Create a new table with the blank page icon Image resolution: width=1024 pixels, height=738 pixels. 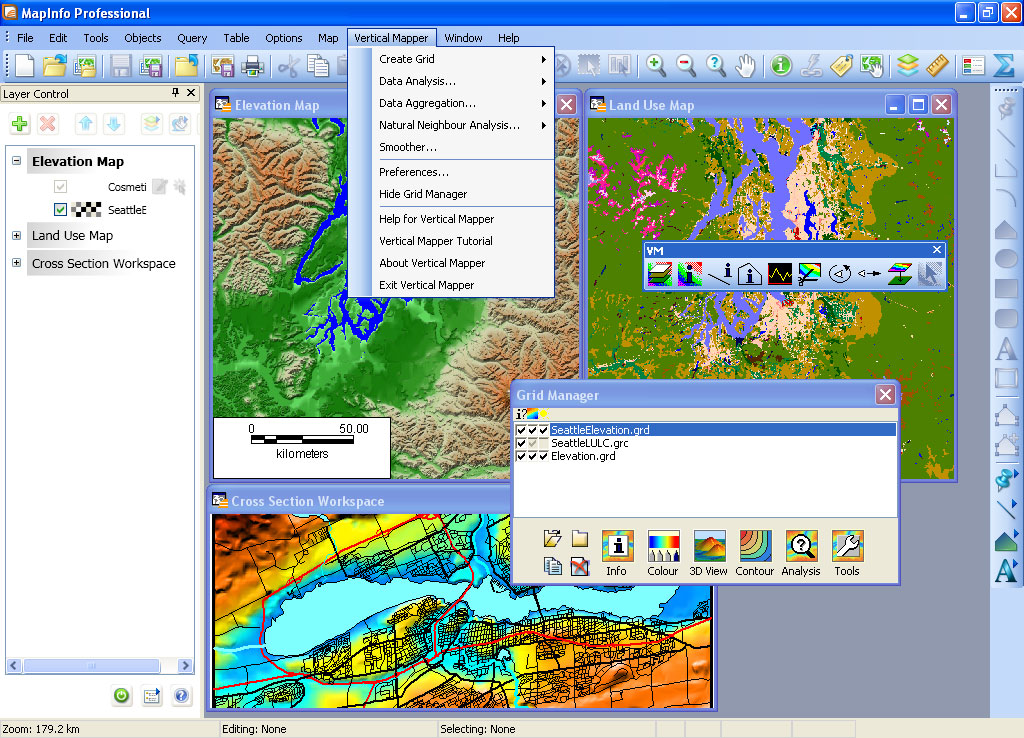pos(25,65)
